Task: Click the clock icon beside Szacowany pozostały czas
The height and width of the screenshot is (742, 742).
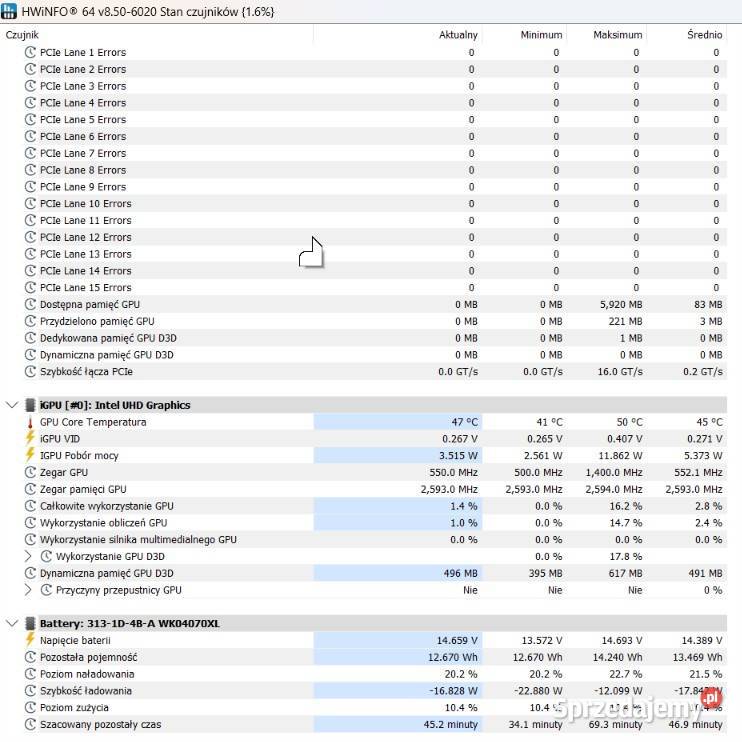Action: 30,724
